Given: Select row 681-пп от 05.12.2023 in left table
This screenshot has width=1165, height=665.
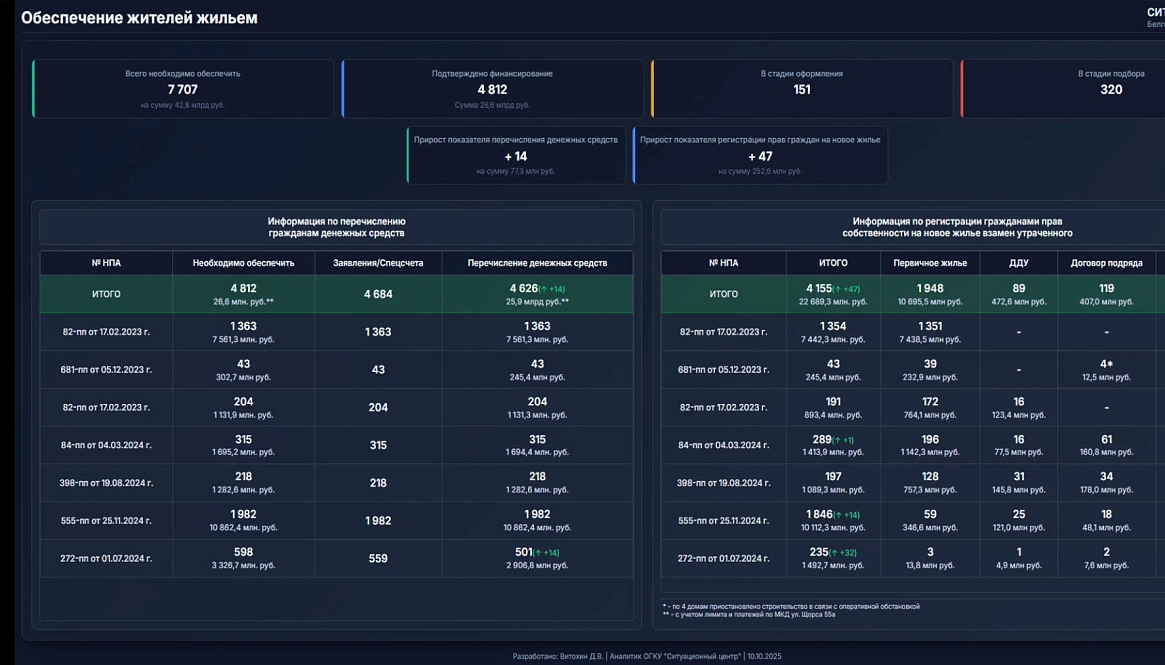Looking at the screenshot, I should tap(106, 370).
